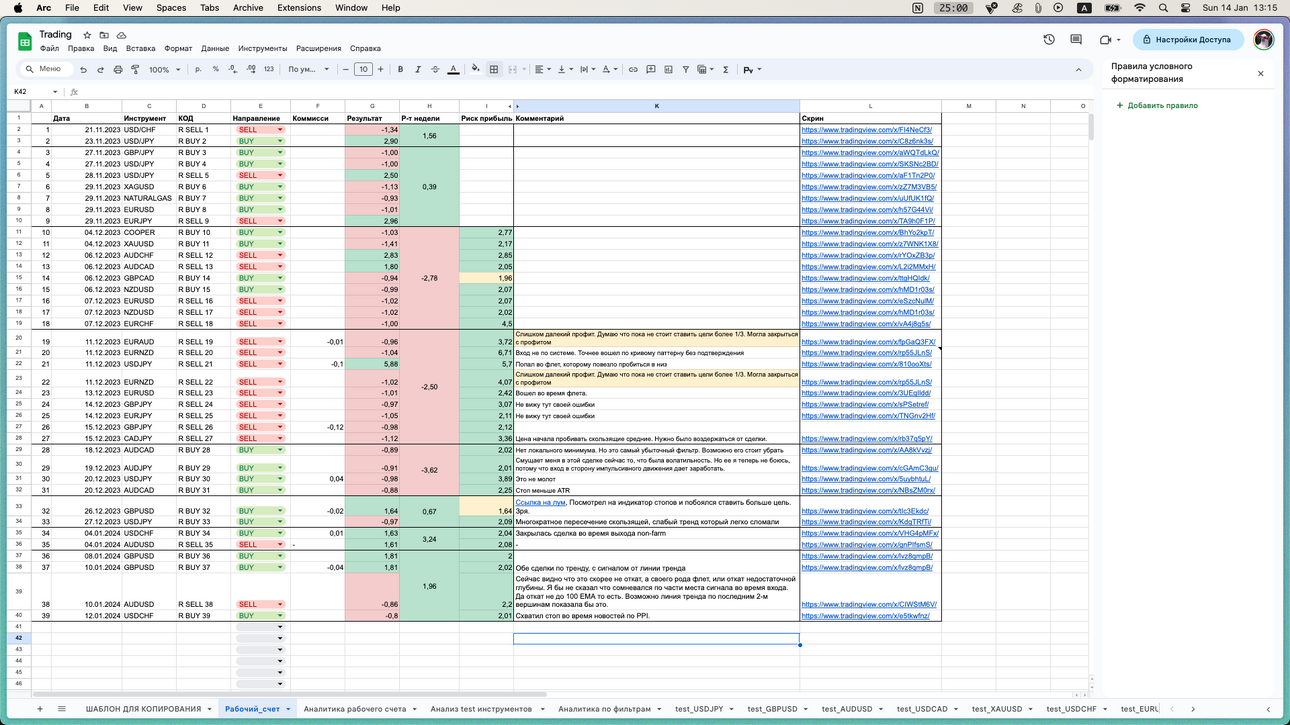The height and width of the screenshot is (725, 1290).
Task: Select the Комментарий header cell
Action: click(x=656, y=118)
